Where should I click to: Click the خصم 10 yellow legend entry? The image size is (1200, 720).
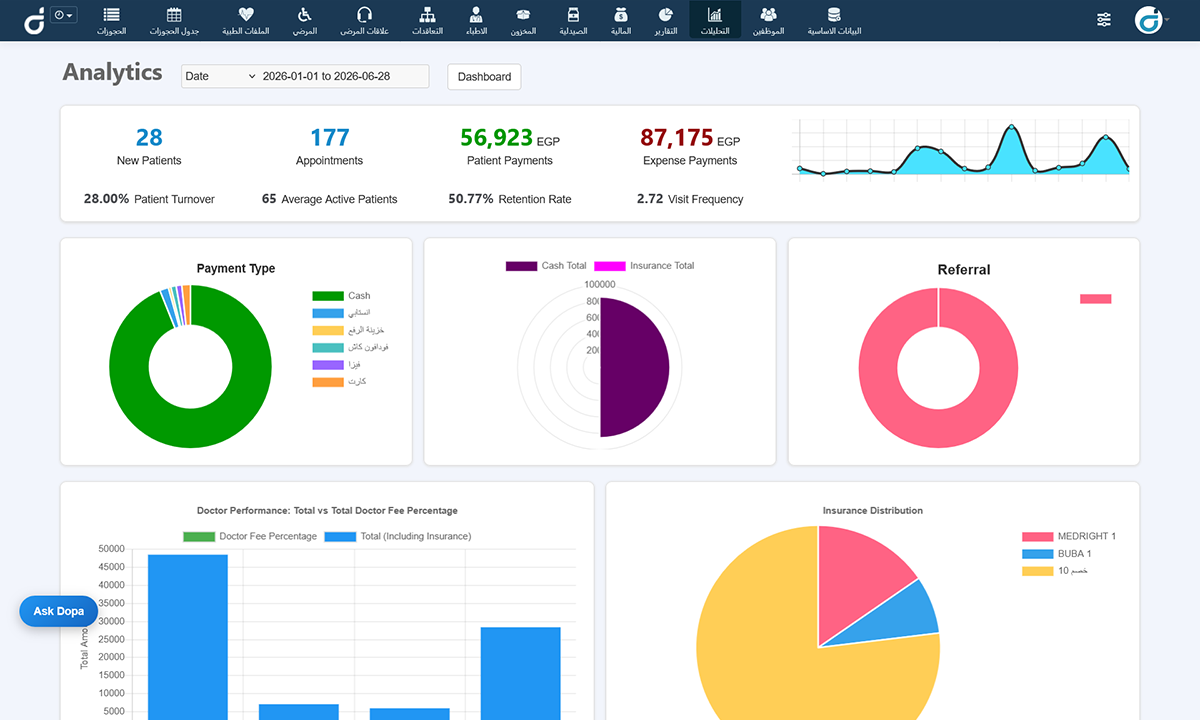(1055, 571)
